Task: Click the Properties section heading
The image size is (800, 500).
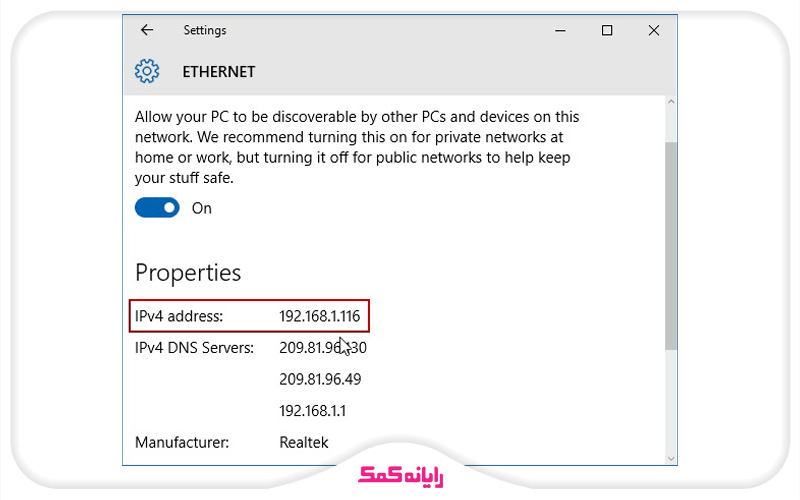Action: (x=188, y=272)
